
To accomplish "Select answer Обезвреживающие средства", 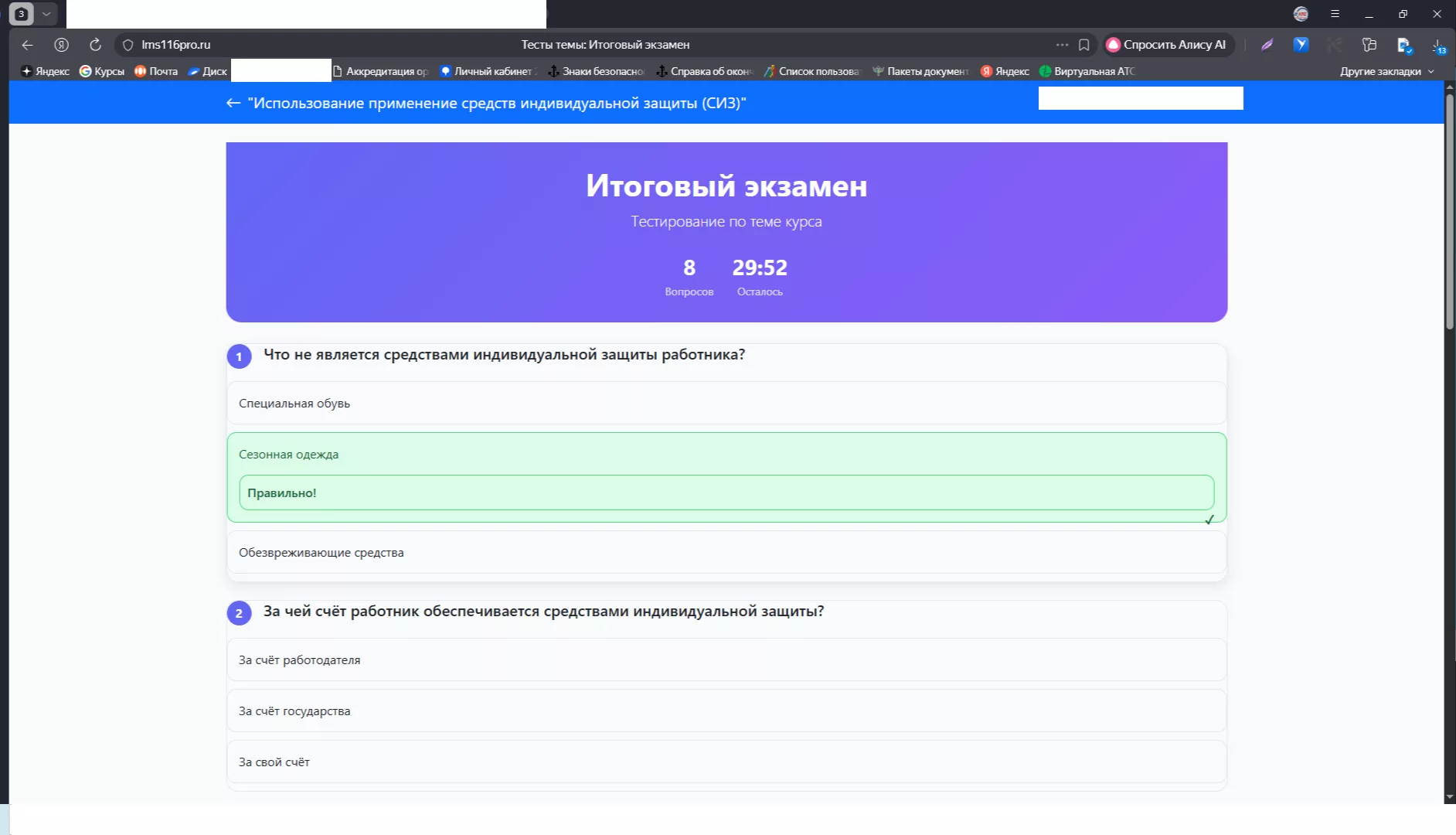I will (726, 552).
